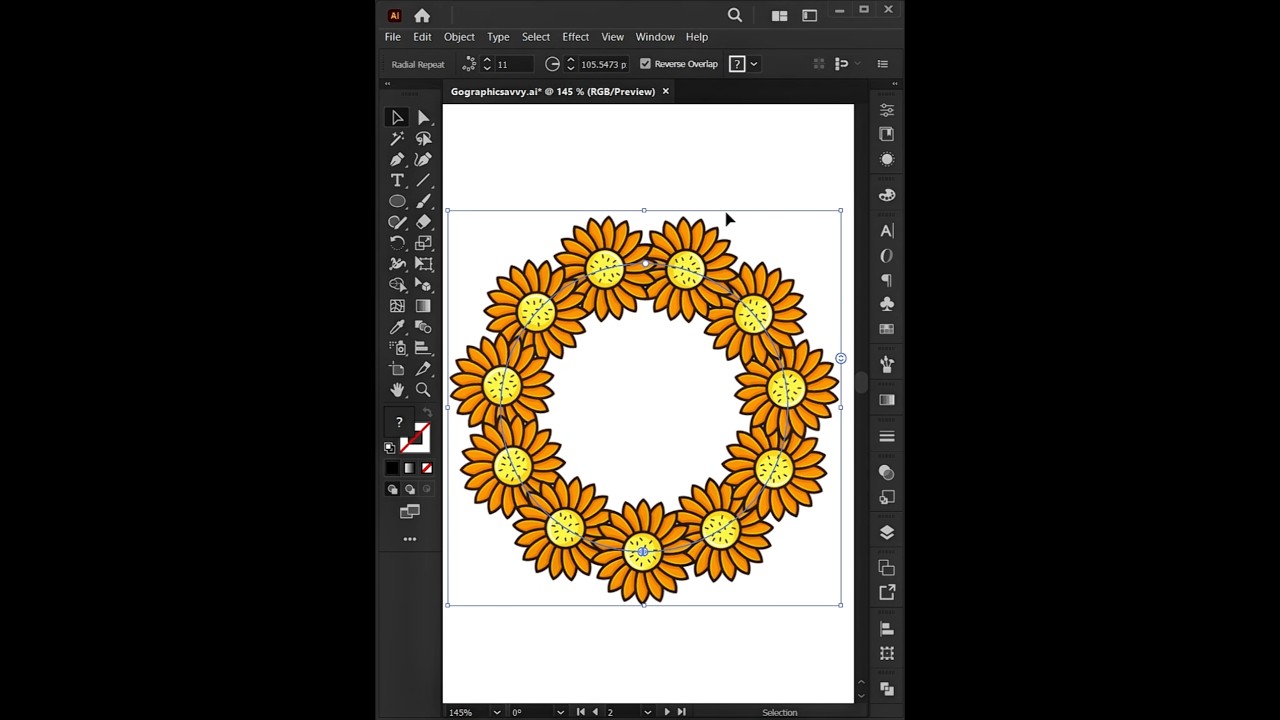Viewport: 1280px width, 720px height.
Task: Open align options dropdown in control bar
Action: coord(858,64)
